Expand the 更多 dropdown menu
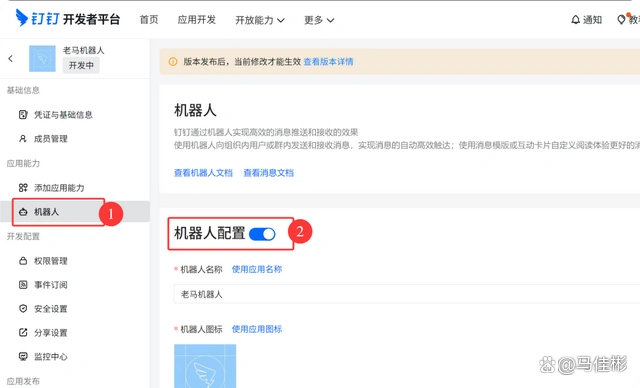Screen dimensions: 640x388 click(x=319, y=20)
